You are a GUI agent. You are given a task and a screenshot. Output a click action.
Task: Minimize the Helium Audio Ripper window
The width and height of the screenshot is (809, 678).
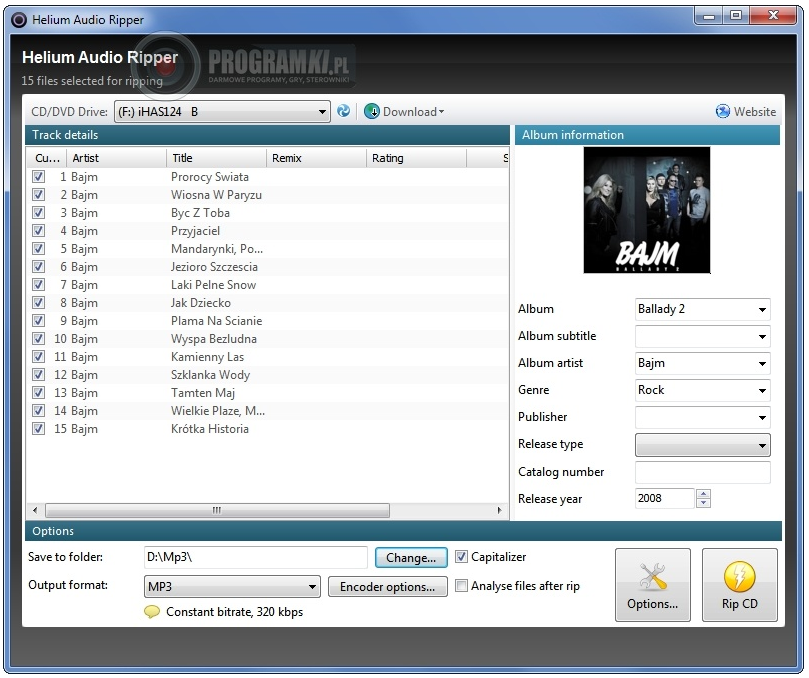click(709, 16)
